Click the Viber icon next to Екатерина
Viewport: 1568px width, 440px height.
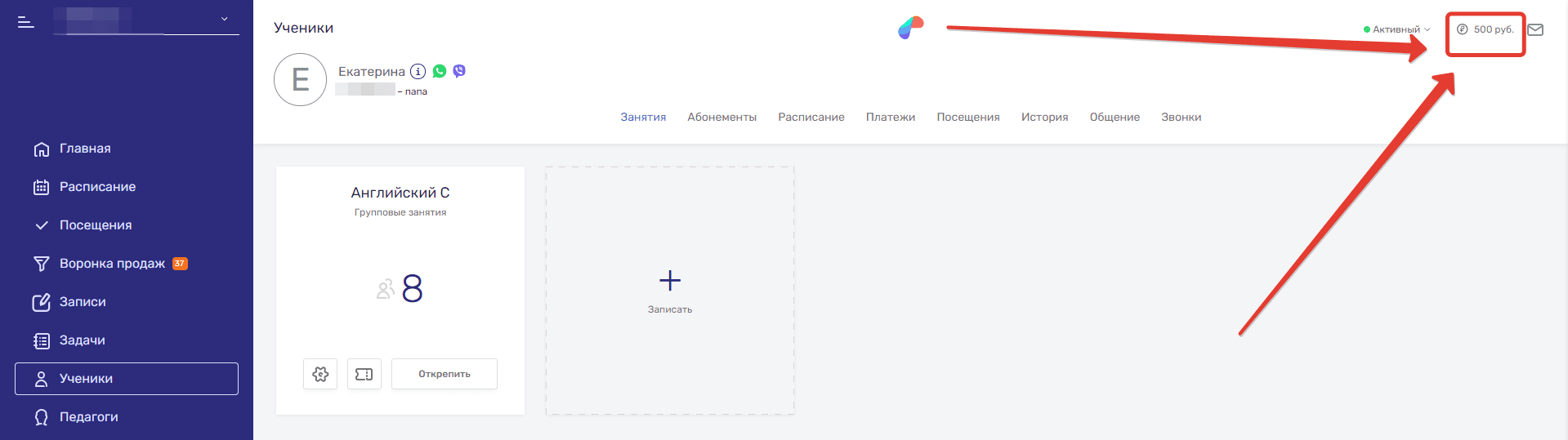(x=459, y=71)
